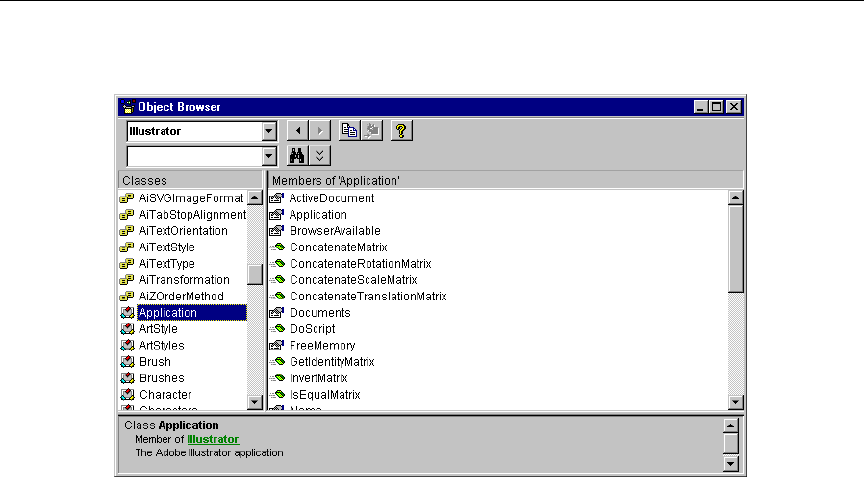The height and width of the screenshot is (477, 864).
Task: Click Members list scroll up arrow
Action: point(736,198)
